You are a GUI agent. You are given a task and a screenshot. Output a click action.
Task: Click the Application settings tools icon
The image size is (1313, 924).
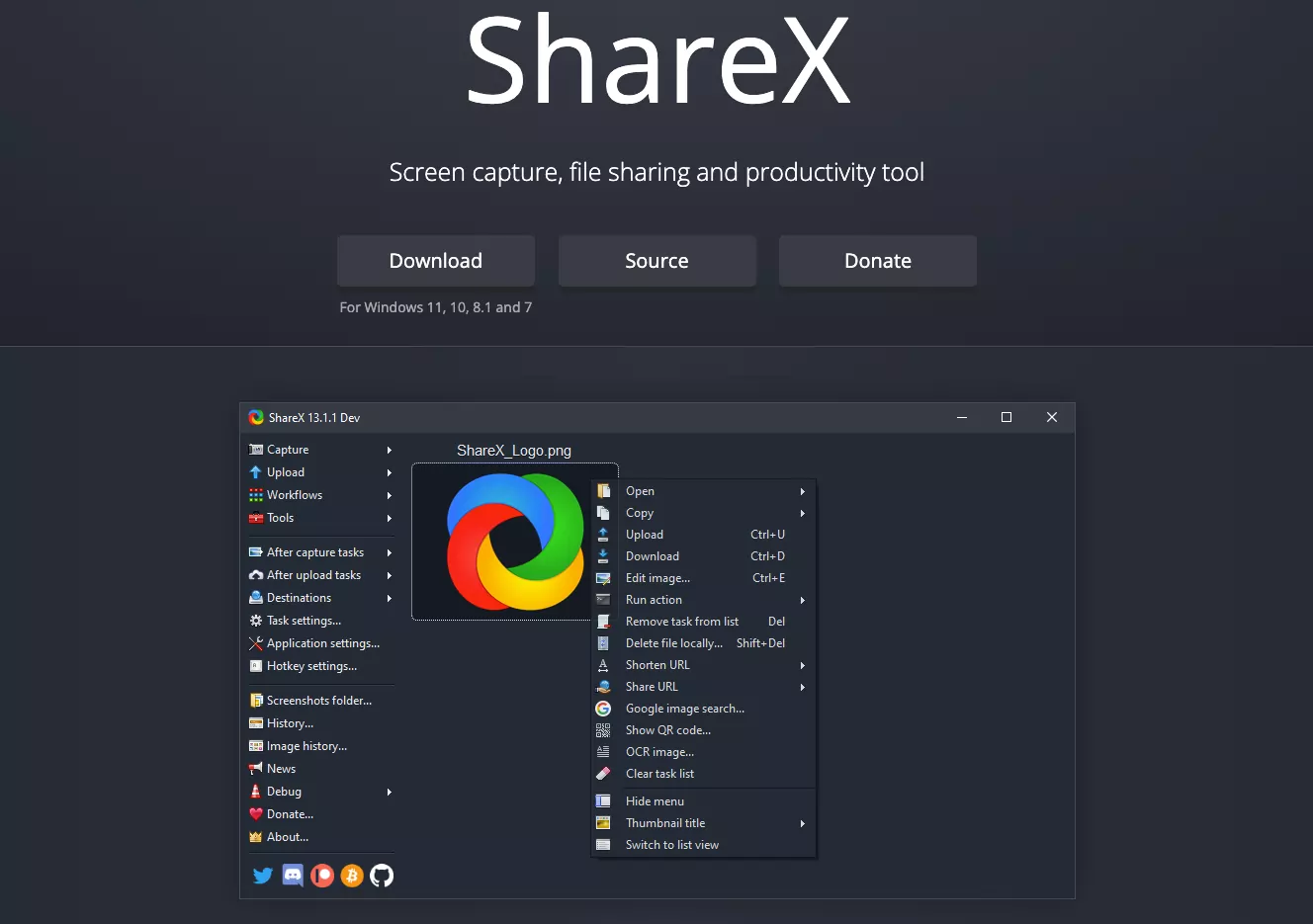click(256, 643)
